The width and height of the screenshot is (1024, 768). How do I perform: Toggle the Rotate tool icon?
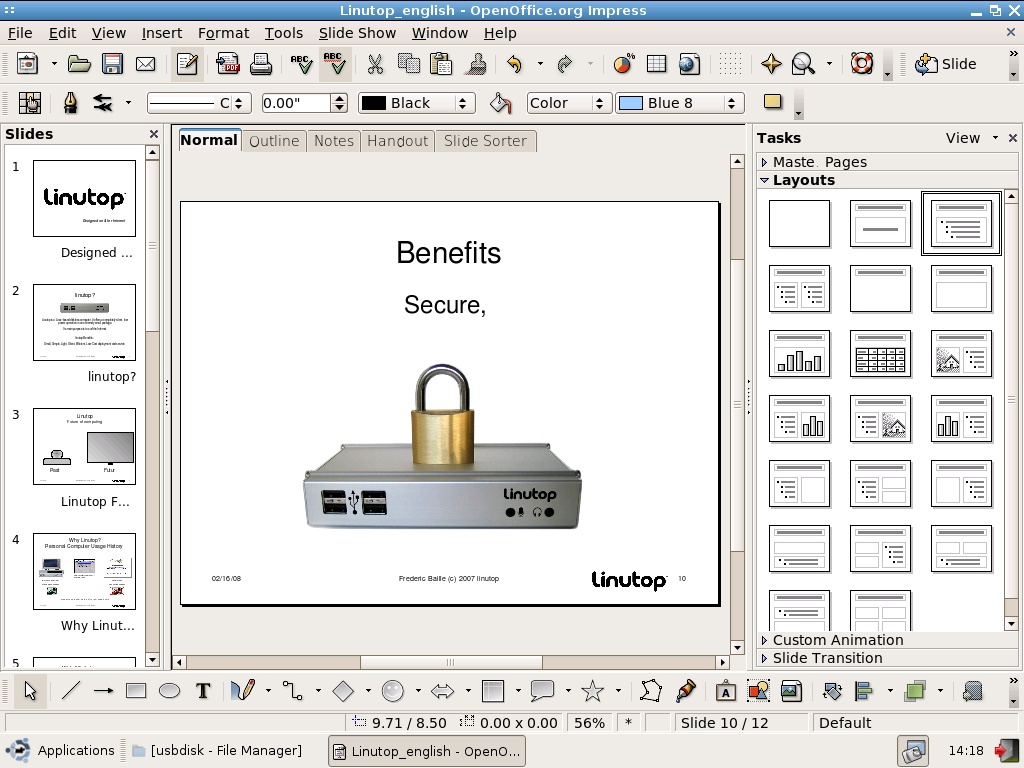(x=831, y=691)
